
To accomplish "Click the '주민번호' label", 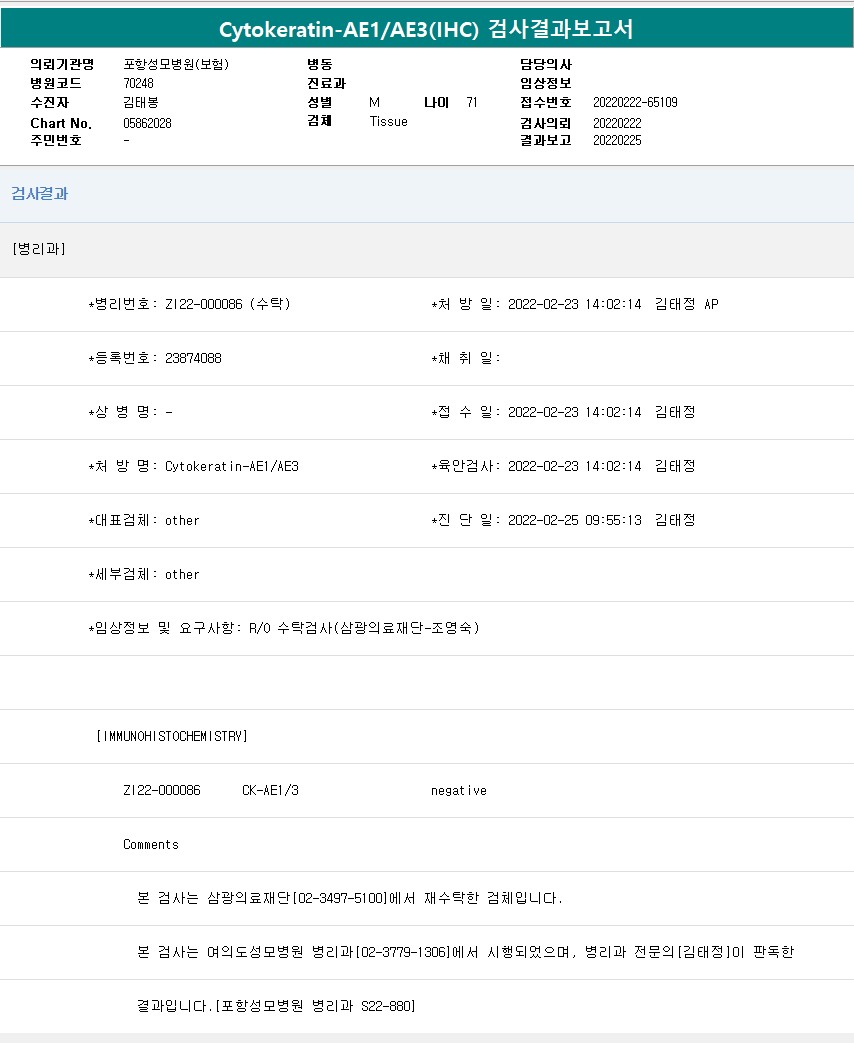I will pos(56,140).
